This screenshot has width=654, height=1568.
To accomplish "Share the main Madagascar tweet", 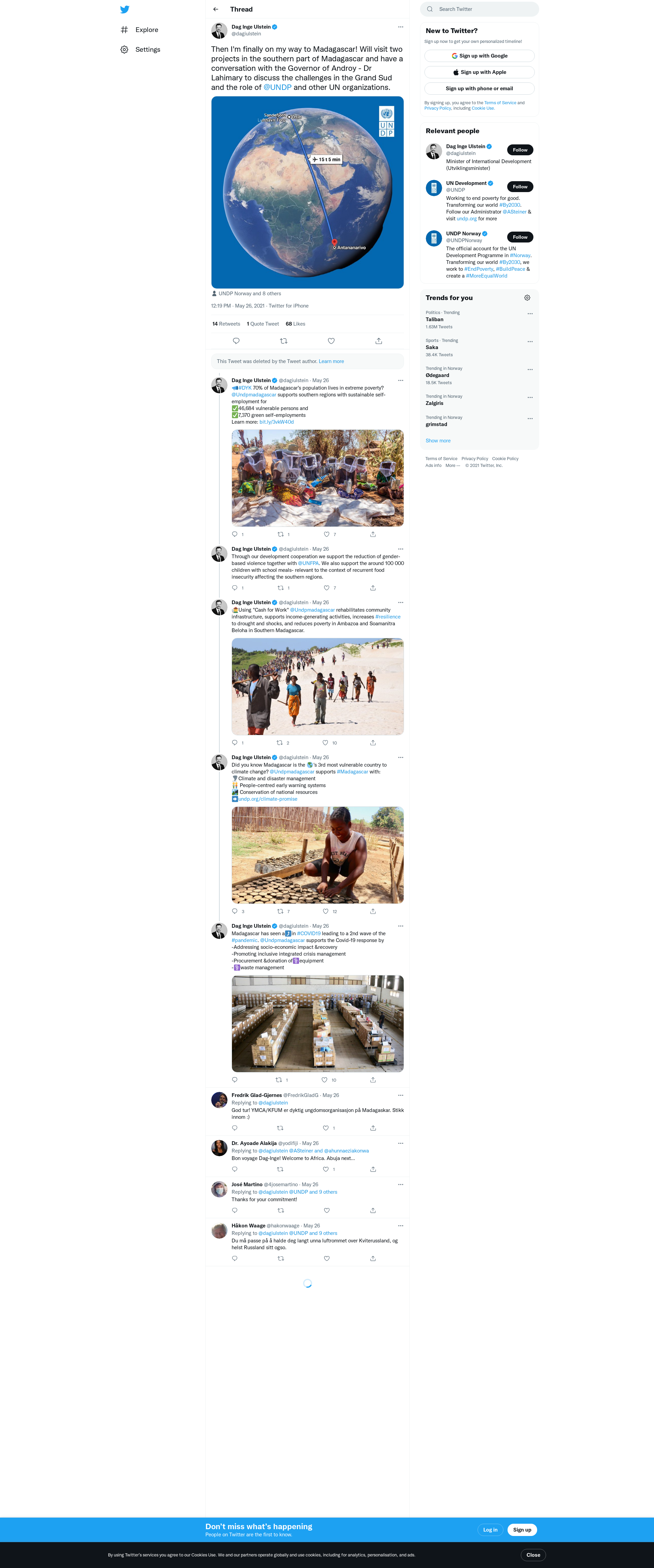I will pyautogui.click(x=379, y=341).
